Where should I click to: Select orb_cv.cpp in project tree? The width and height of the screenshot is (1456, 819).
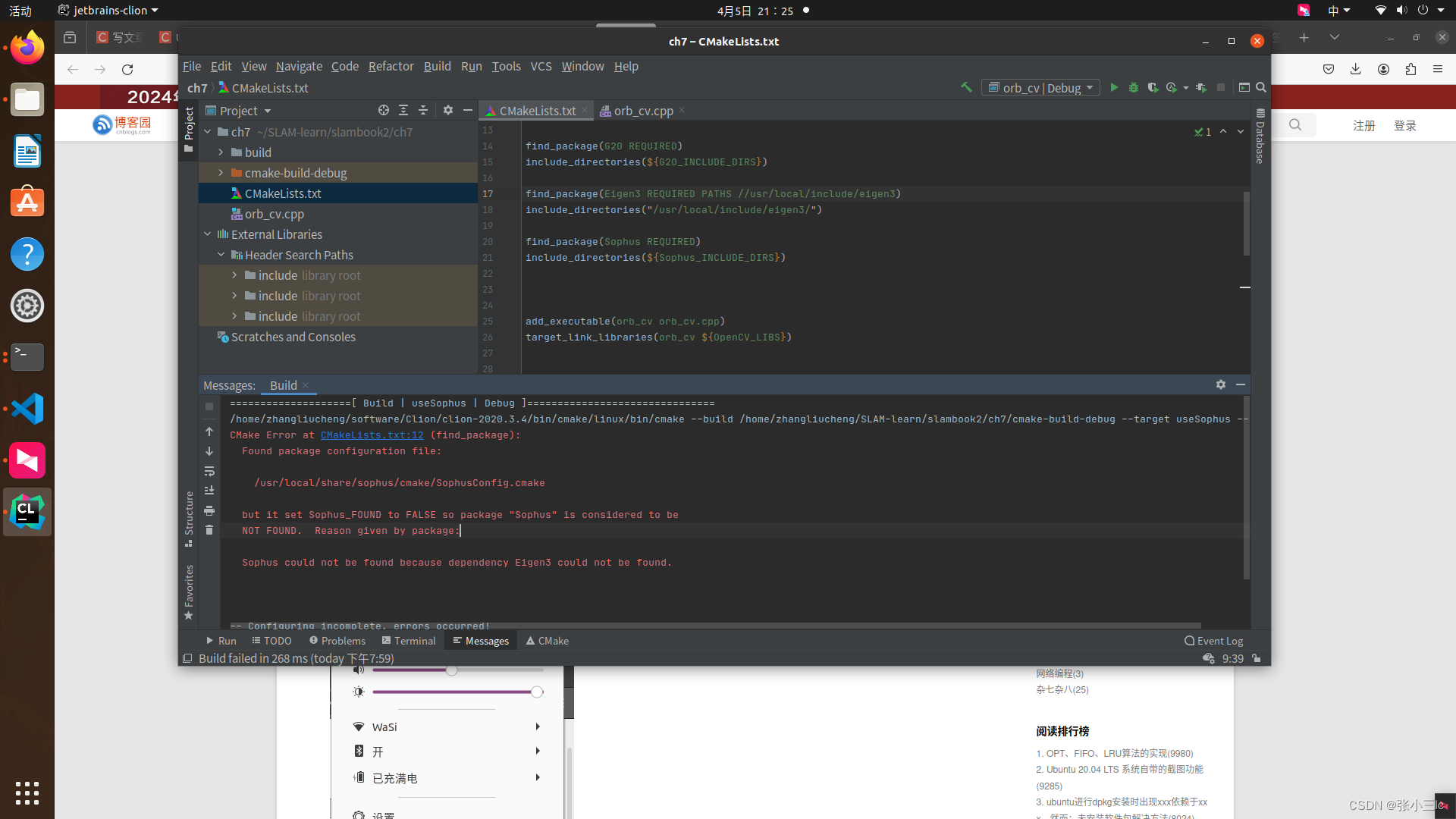pos(274,214)
